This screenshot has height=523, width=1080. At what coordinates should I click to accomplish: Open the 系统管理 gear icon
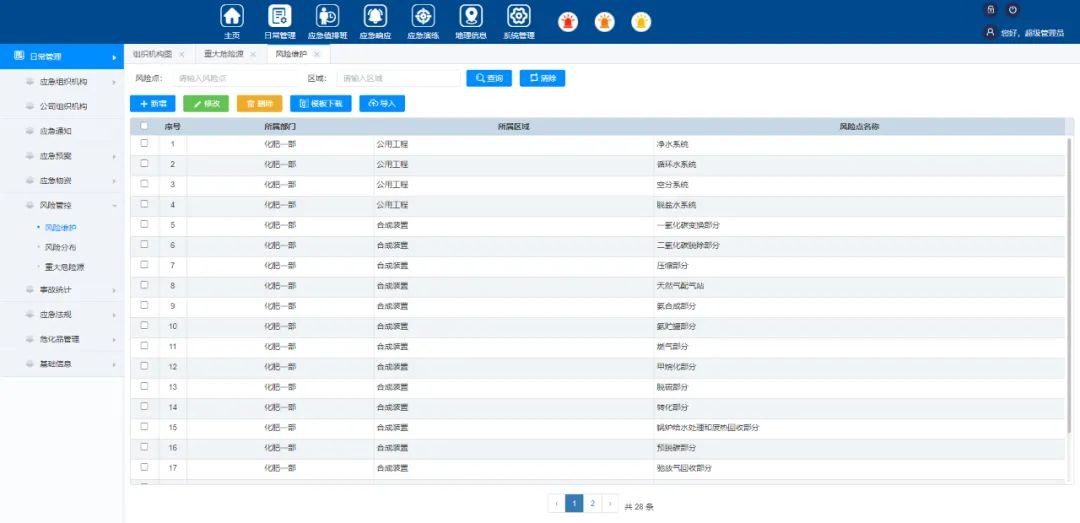click(518, 17)
